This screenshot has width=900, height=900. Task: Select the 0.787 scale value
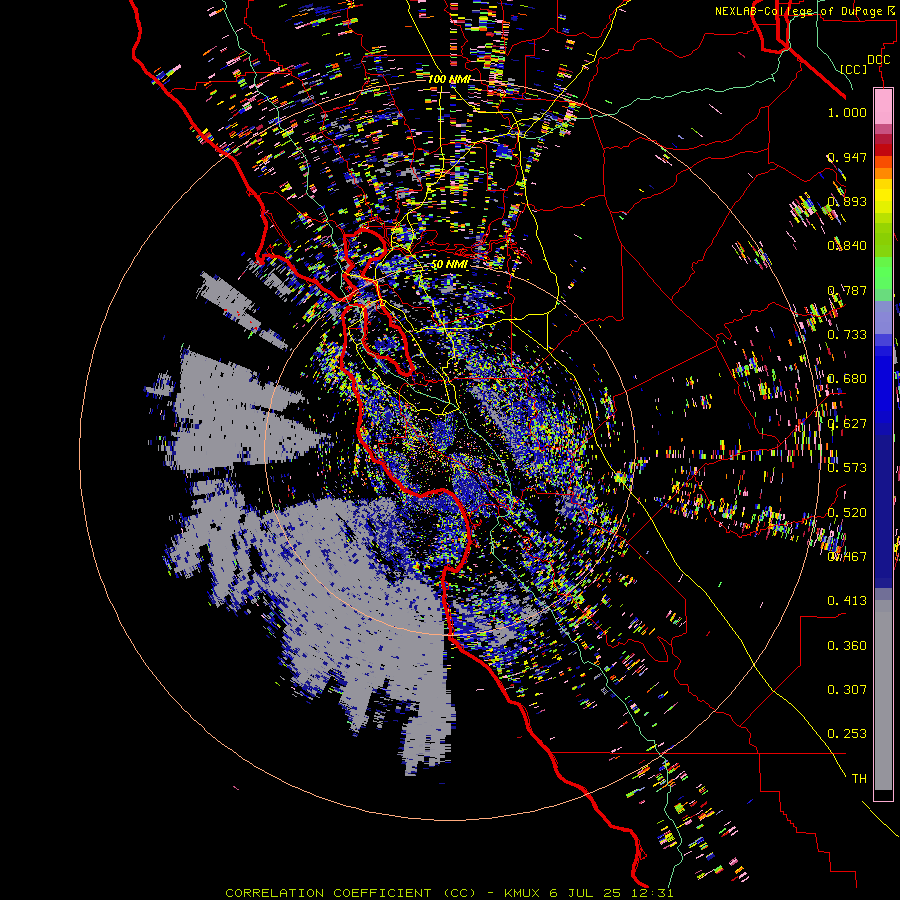click(x=847, y=290)
